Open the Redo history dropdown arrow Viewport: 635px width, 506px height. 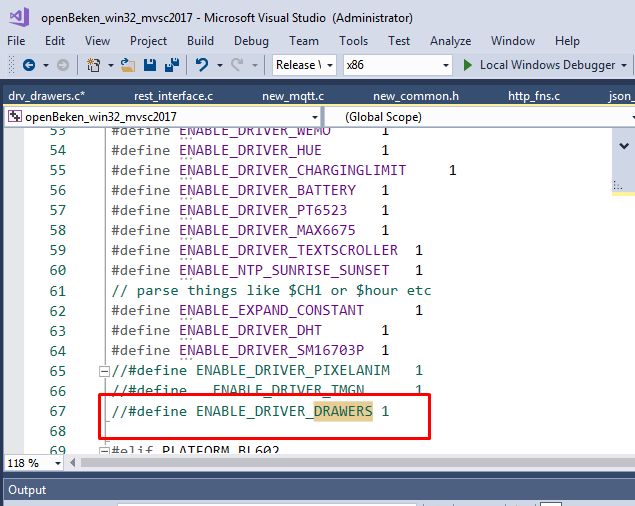point(255,65)
